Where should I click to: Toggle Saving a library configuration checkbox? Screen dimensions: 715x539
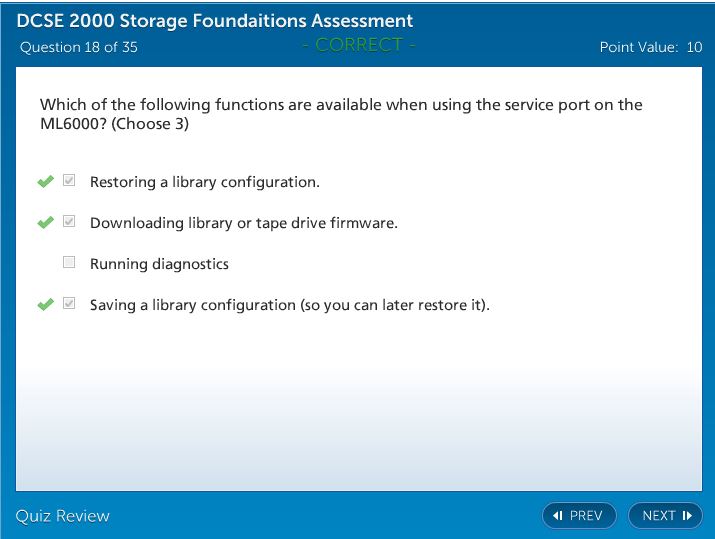[69, 304]
